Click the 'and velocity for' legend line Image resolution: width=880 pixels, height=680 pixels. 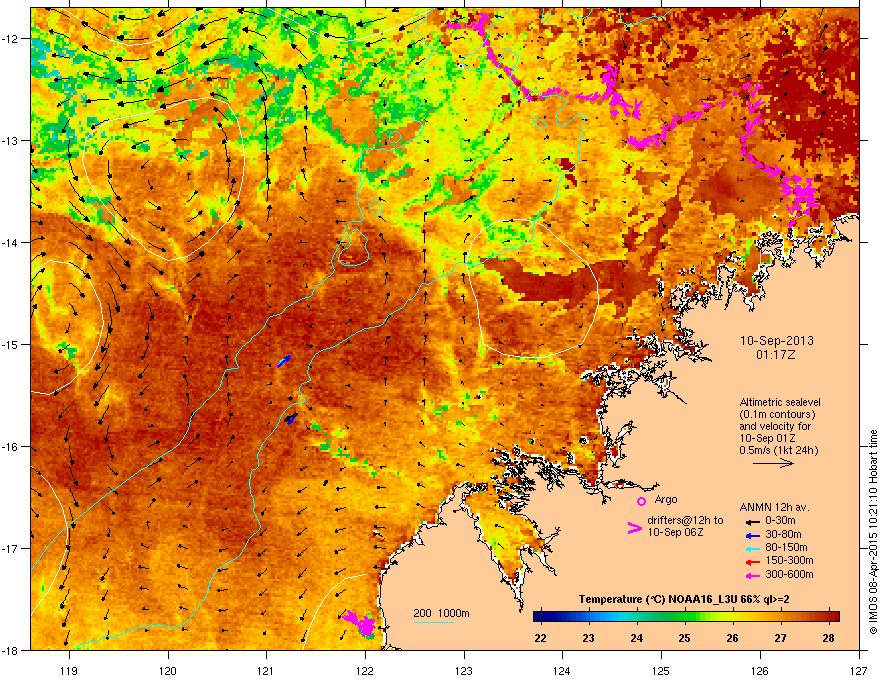774,426
